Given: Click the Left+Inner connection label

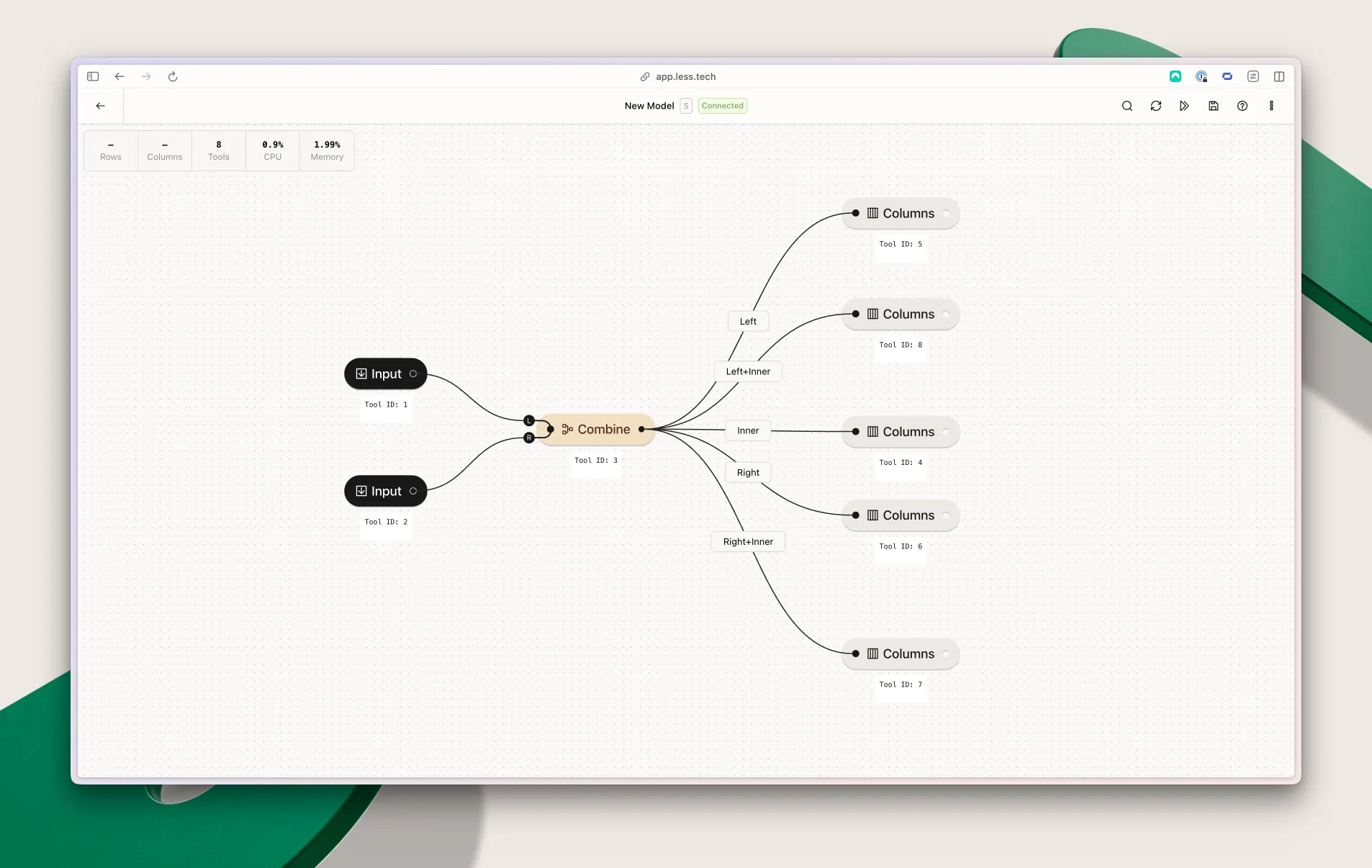Looking at the screenshot, I should (748, 371).
